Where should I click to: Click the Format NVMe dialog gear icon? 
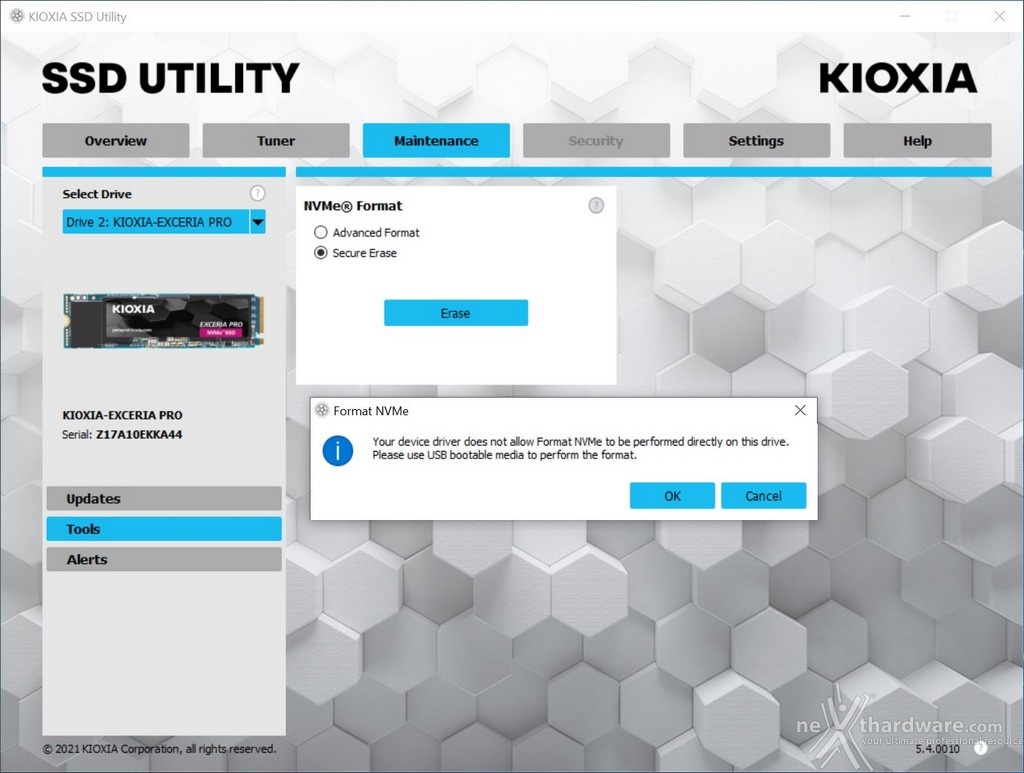[321, 410]
